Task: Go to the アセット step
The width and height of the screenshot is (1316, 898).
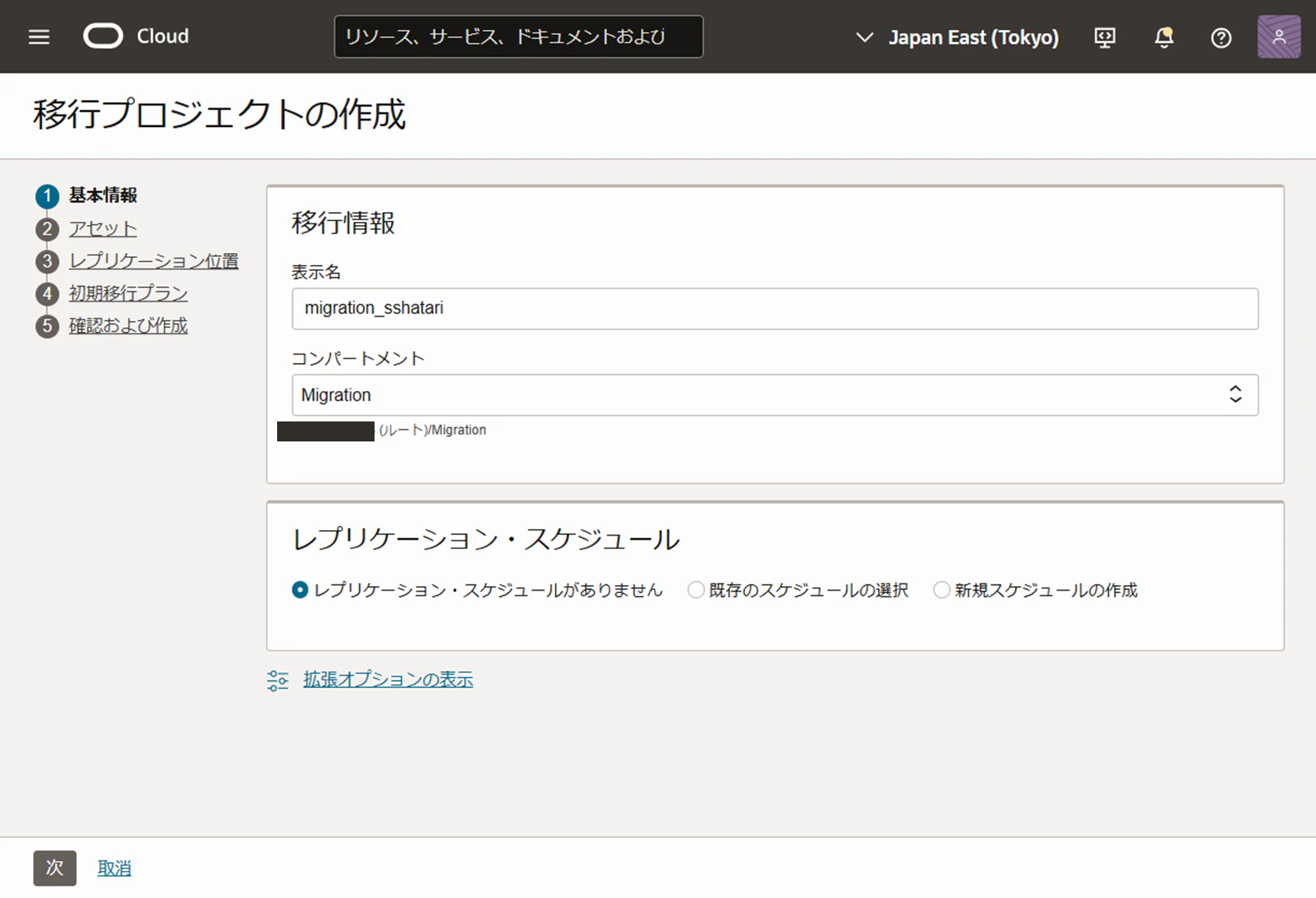Action: [x=103, y=228]
